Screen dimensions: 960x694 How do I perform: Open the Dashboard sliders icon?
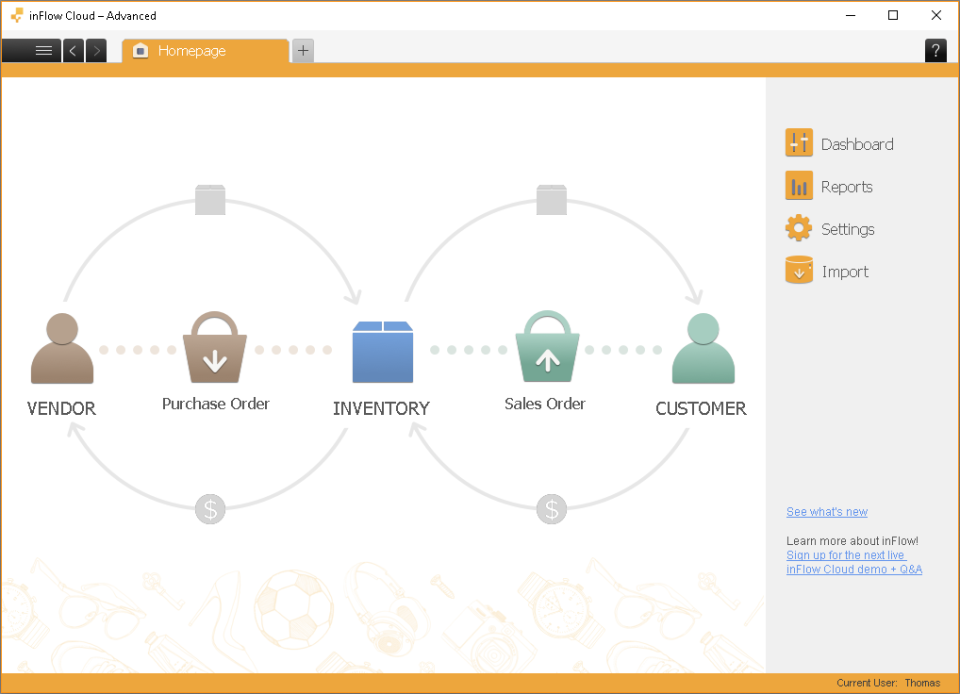click(x=799, y=143)
